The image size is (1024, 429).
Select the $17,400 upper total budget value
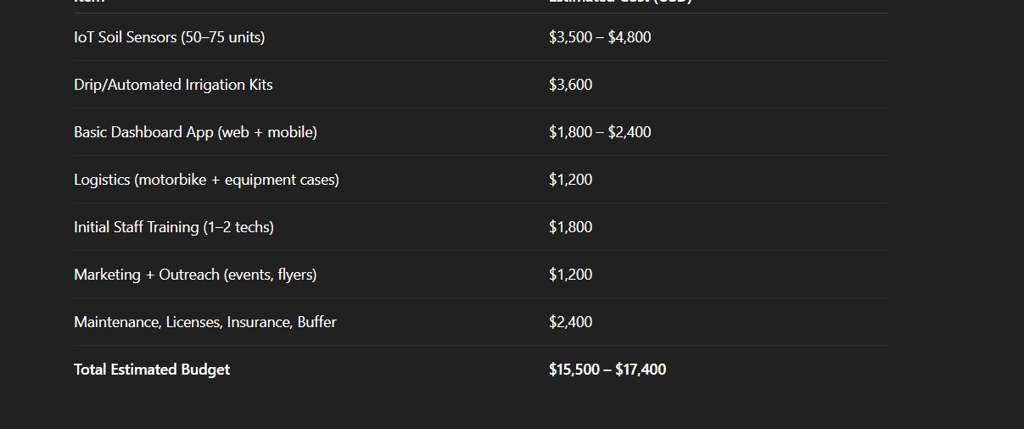coord(641,370)
